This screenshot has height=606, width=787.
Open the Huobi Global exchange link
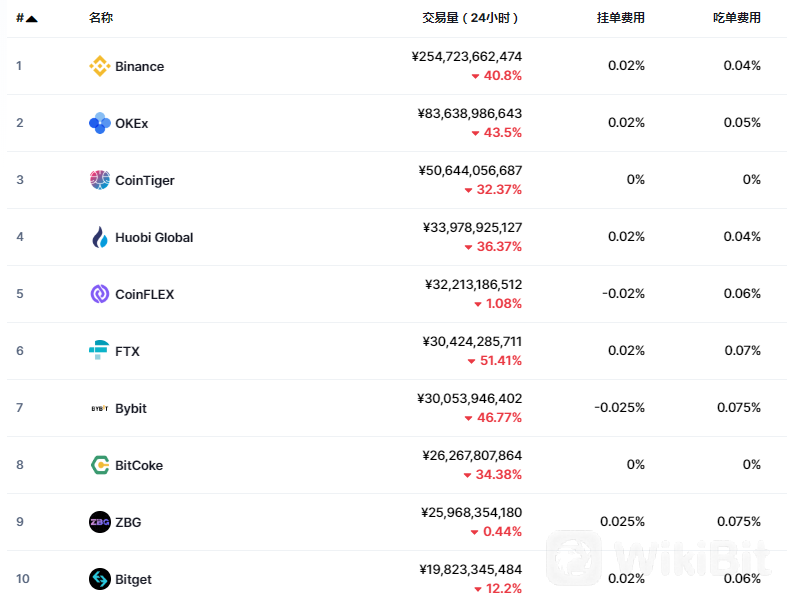[154, 237]
